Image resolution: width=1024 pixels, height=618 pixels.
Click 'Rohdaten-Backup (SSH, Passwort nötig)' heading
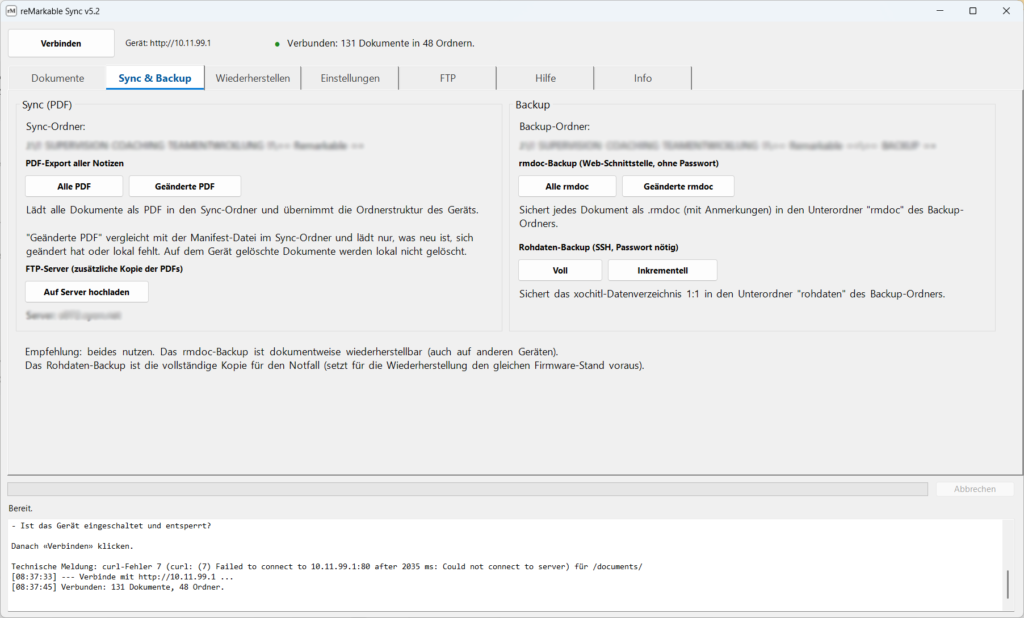pos(598,247)
